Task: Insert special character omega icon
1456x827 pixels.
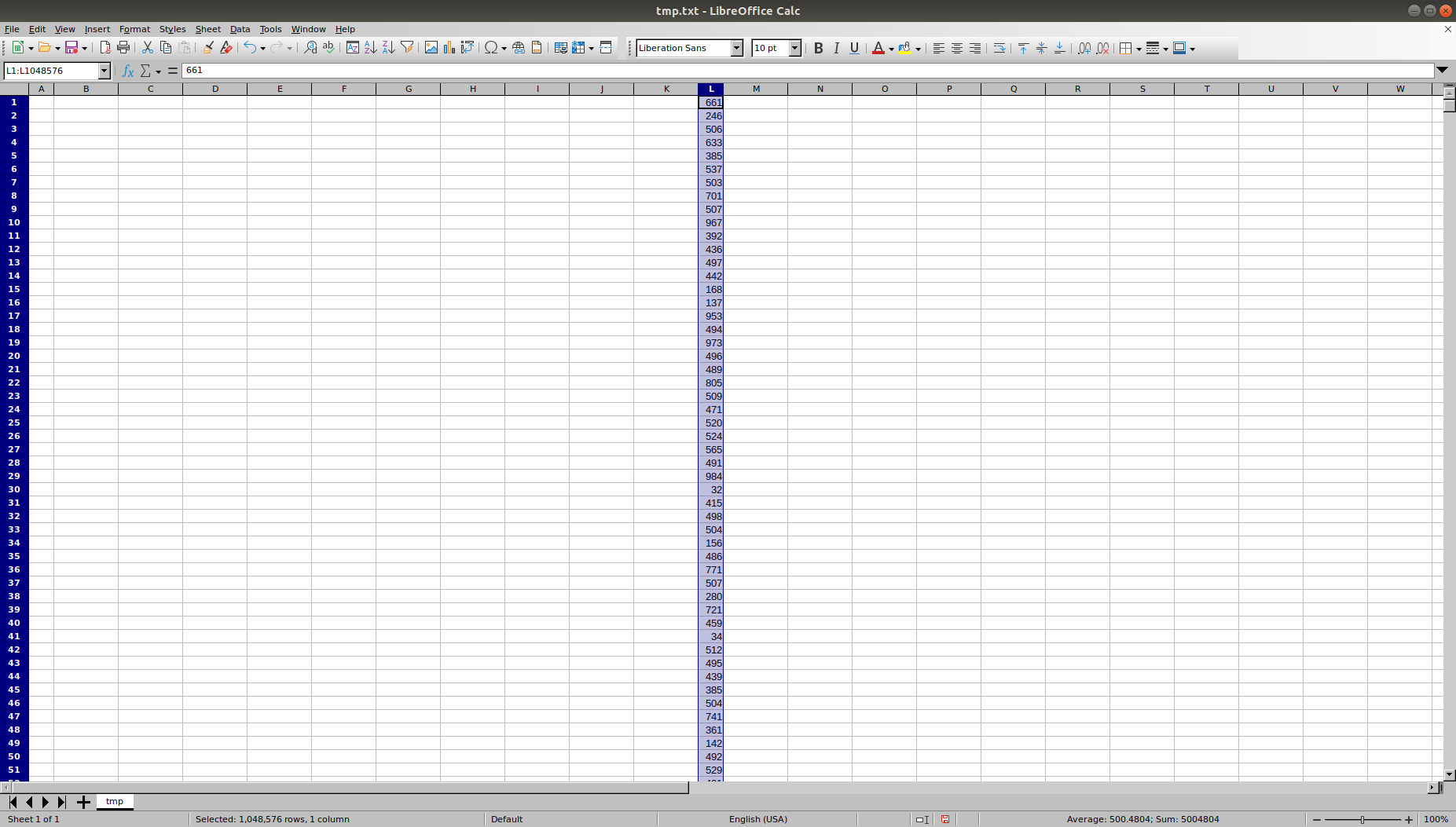Action: click(491, 48)
